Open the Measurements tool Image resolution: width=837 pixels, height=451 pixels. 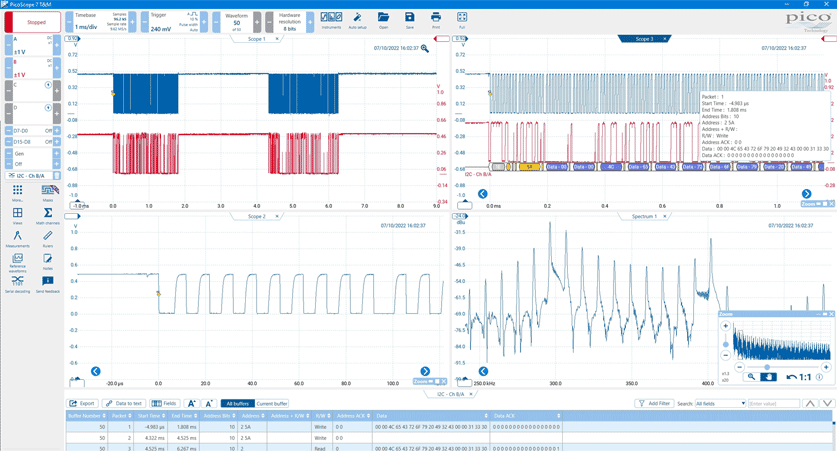pos(17,238)
